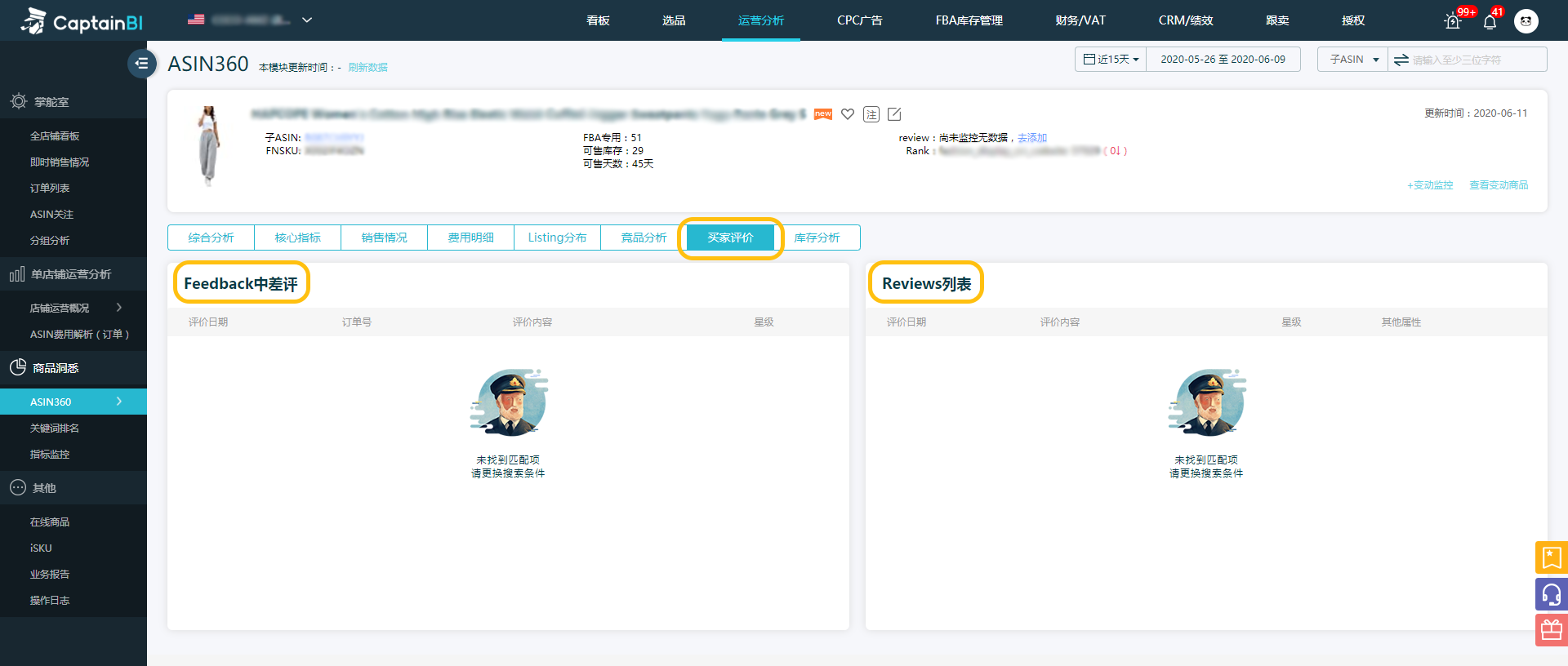
Task: Open the bell notifications (41)
Action: [x=1490, y=21]
